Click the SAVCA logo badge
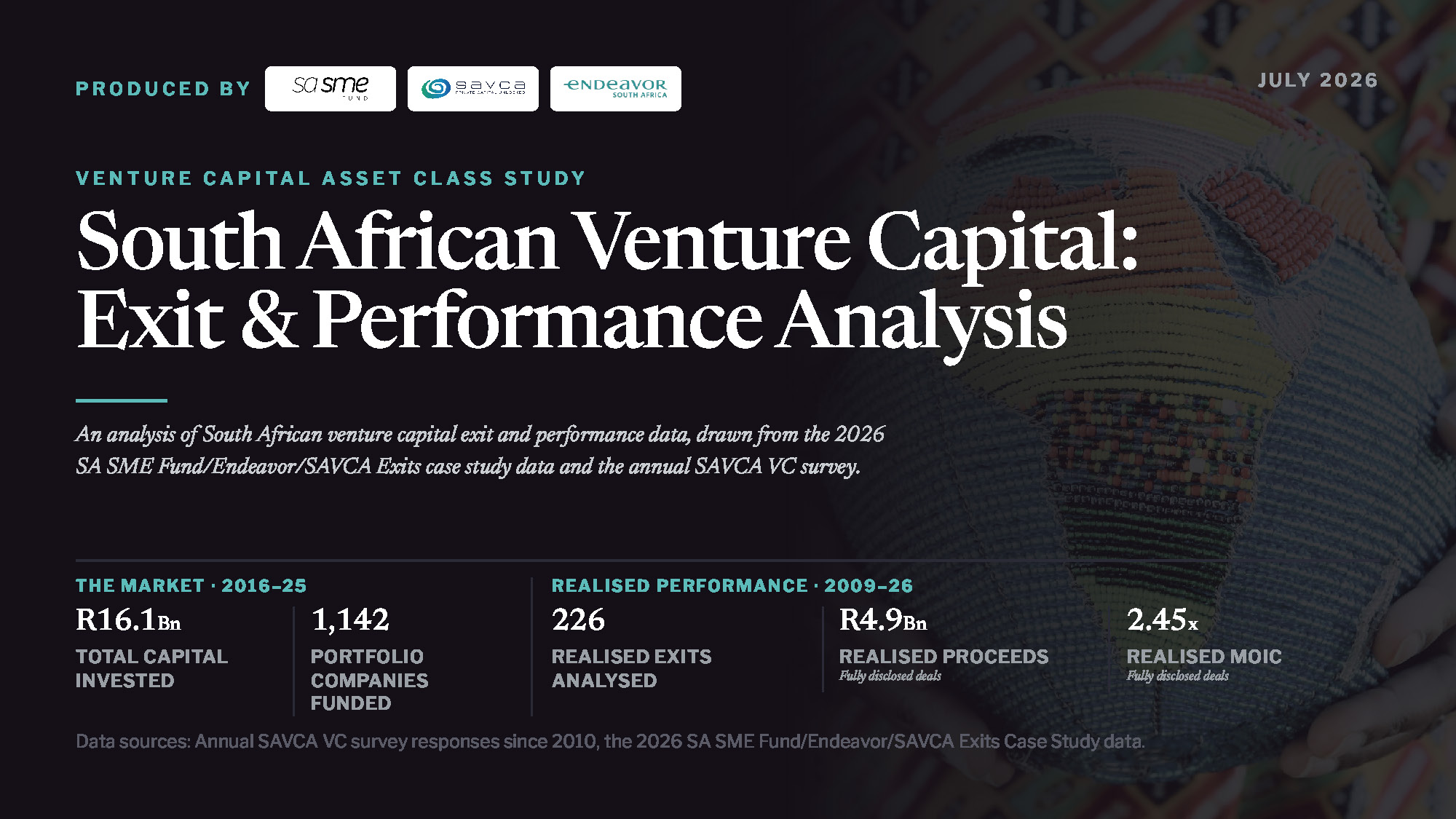The image size is (1456, 819). (x=473, y=89)
